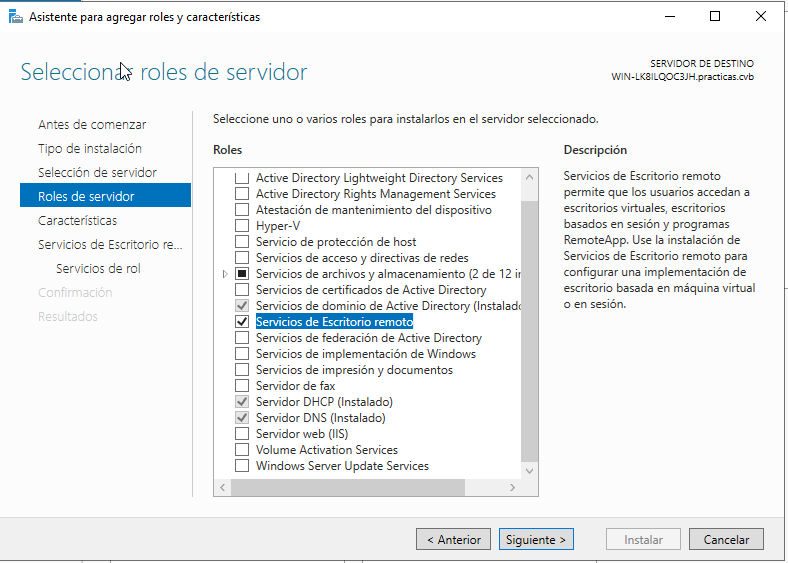Viewport: 788px width, 563px height.
Task: Check the Servidor web (IIS) role
Action: pyautogui.click(x=242, y=434)
